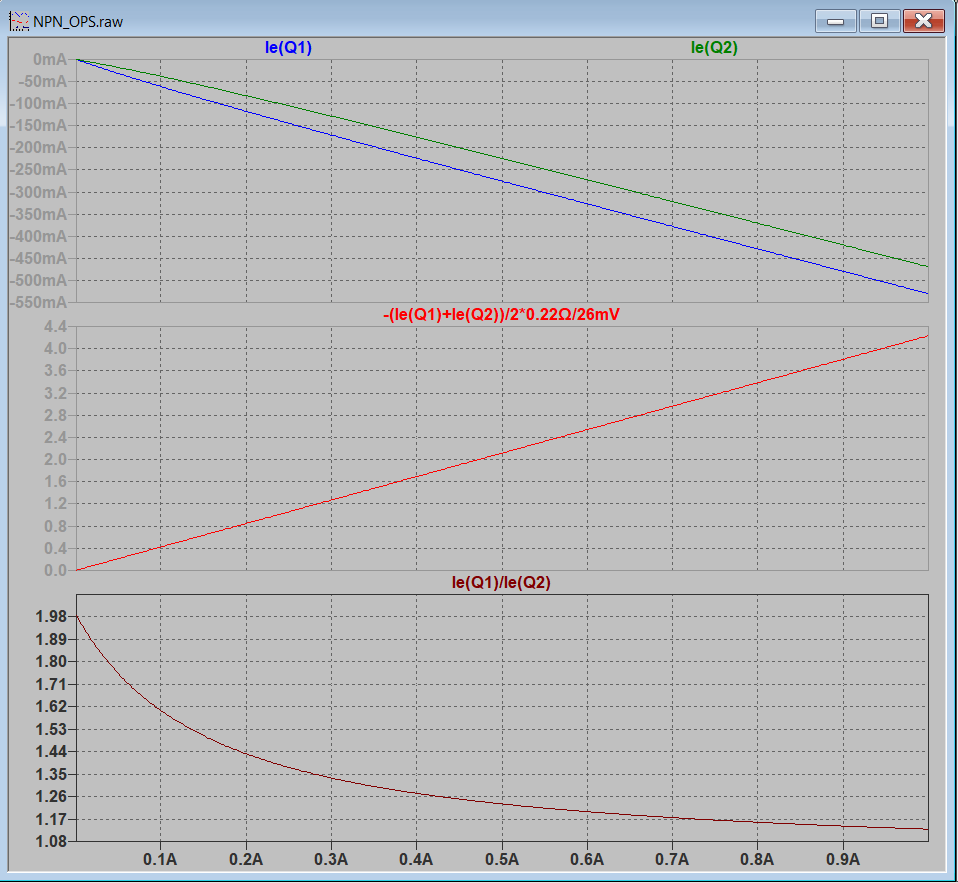This screenshot has width=958, height=883.
Task: Click the 0.7A horizontal axis label
Action: (x=672, y=859)
